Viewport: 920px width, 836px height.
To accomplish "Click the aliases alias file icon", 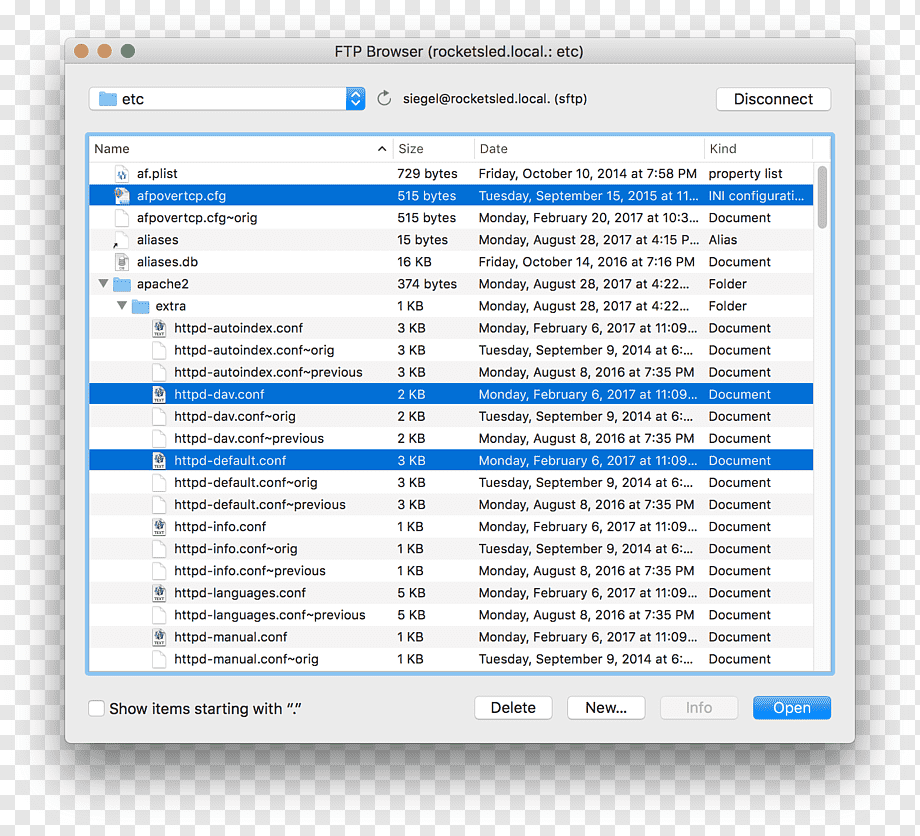I will click(121, 240).
